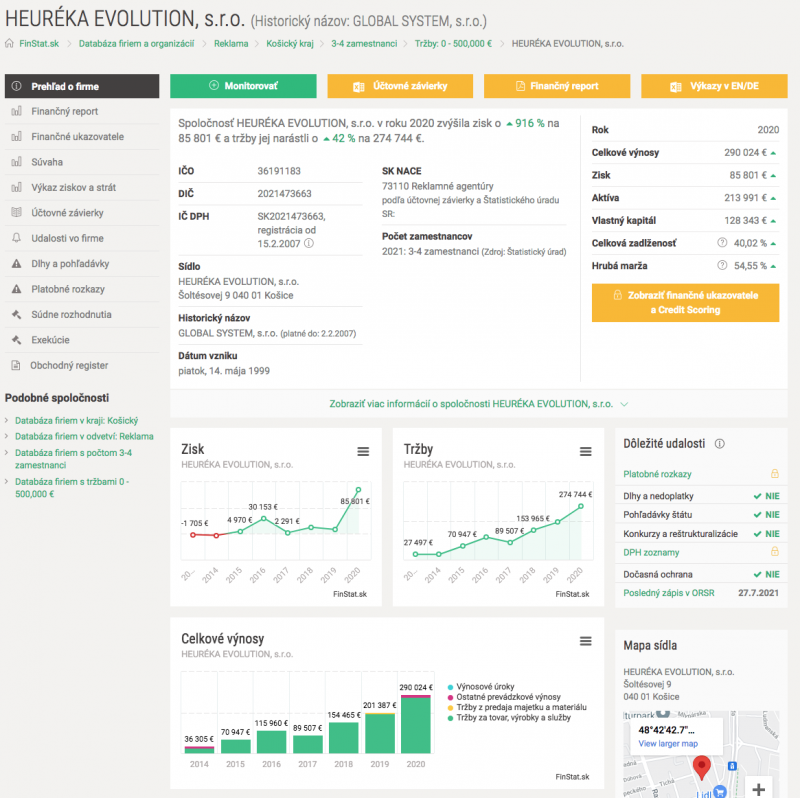
Task: Click the 2019 bar in Celkové výnosy chart
Action: (380, 733)
